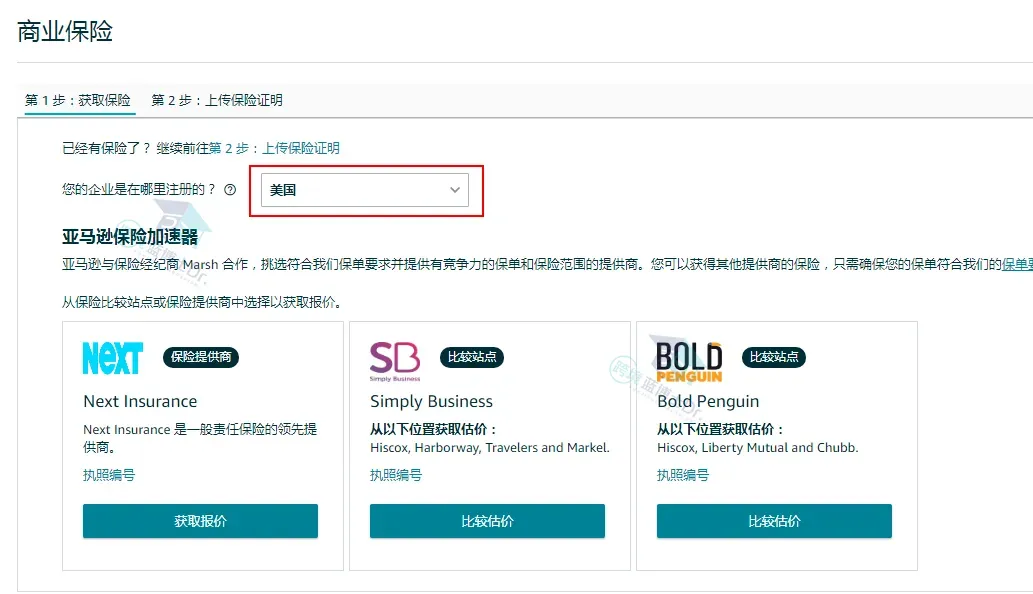Click the 亚马逊保险加速器 heading
This screenshot has height=594, width=1033.
pos(130,236)
